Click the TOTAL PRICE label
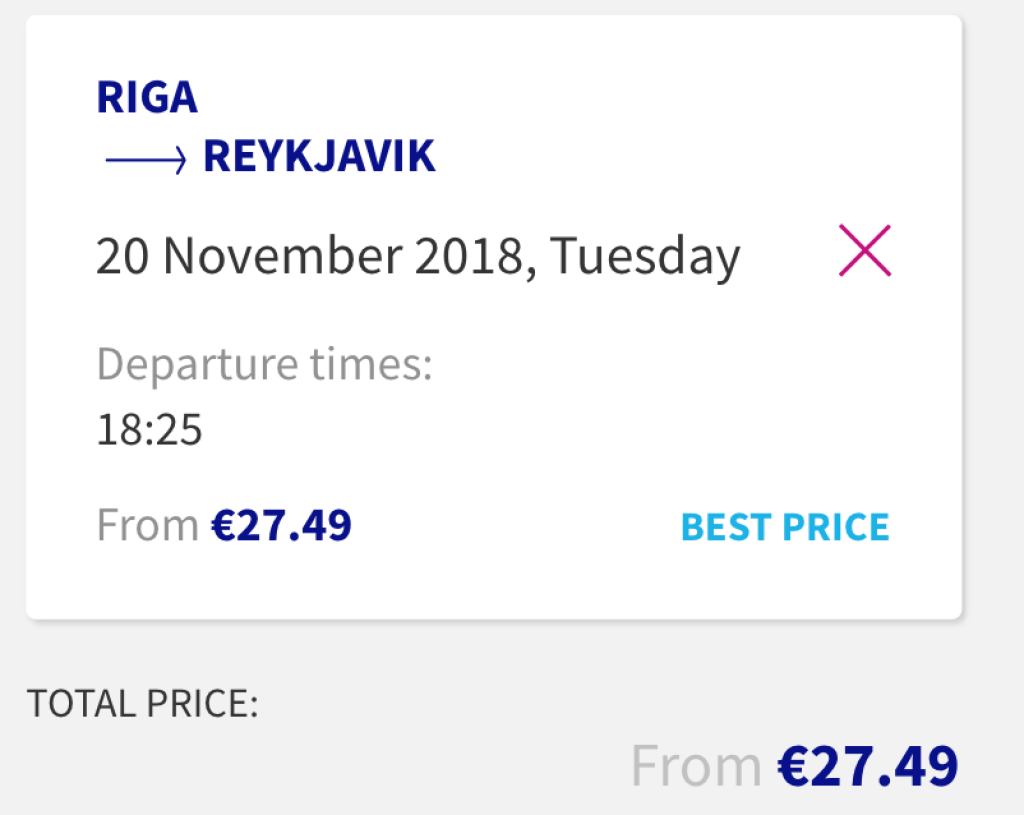This screenshot has width=1024, height=815. 142,704
